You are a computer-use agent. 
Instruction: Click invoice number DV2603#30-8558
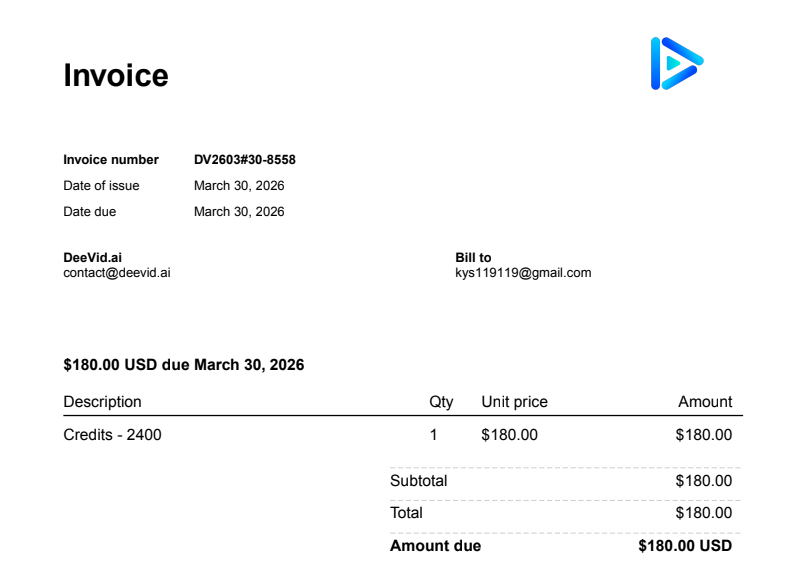[245, 159]
